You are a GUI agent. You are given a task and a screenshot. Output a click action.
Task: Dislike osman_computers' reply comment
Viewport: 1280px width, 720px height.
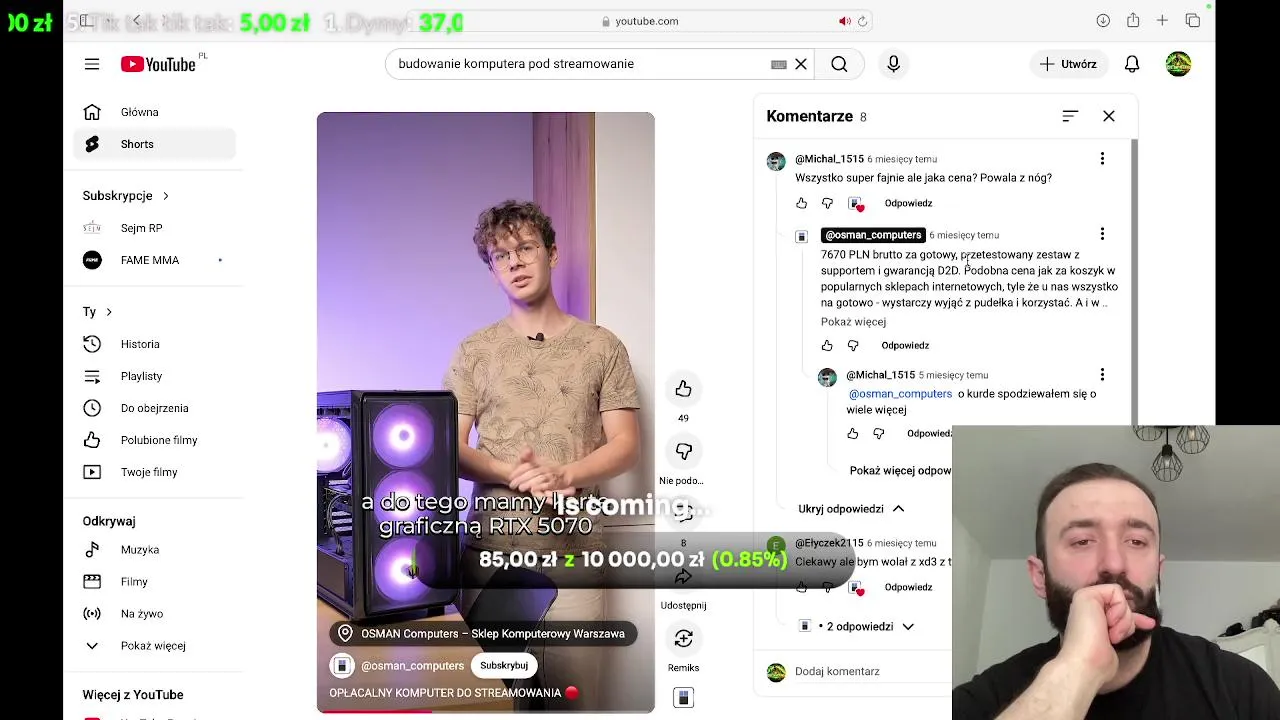click(x=853, y=345)
